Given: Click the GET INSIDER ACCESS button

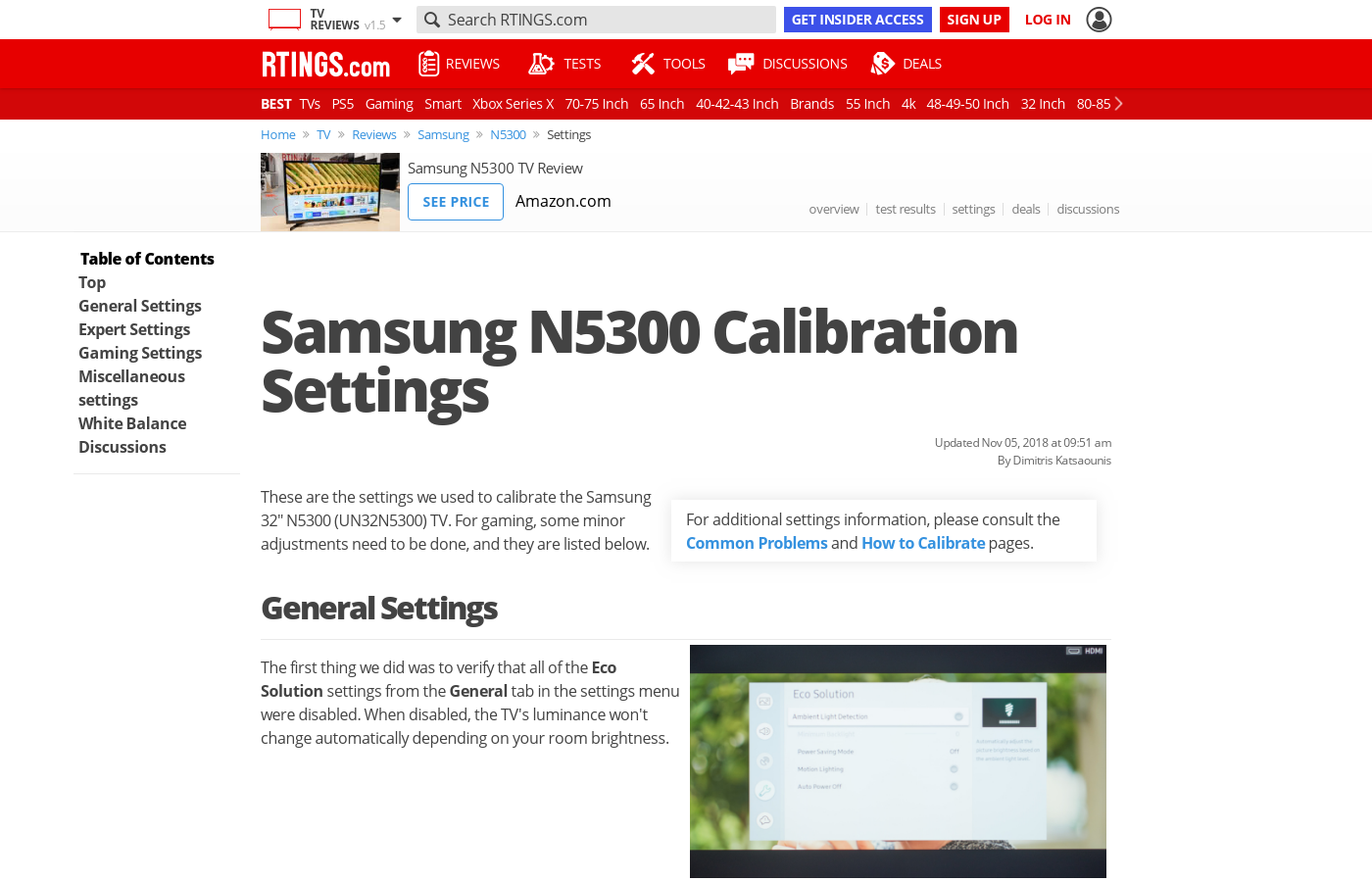Looking at the screenshot, I should coord(857,20).
